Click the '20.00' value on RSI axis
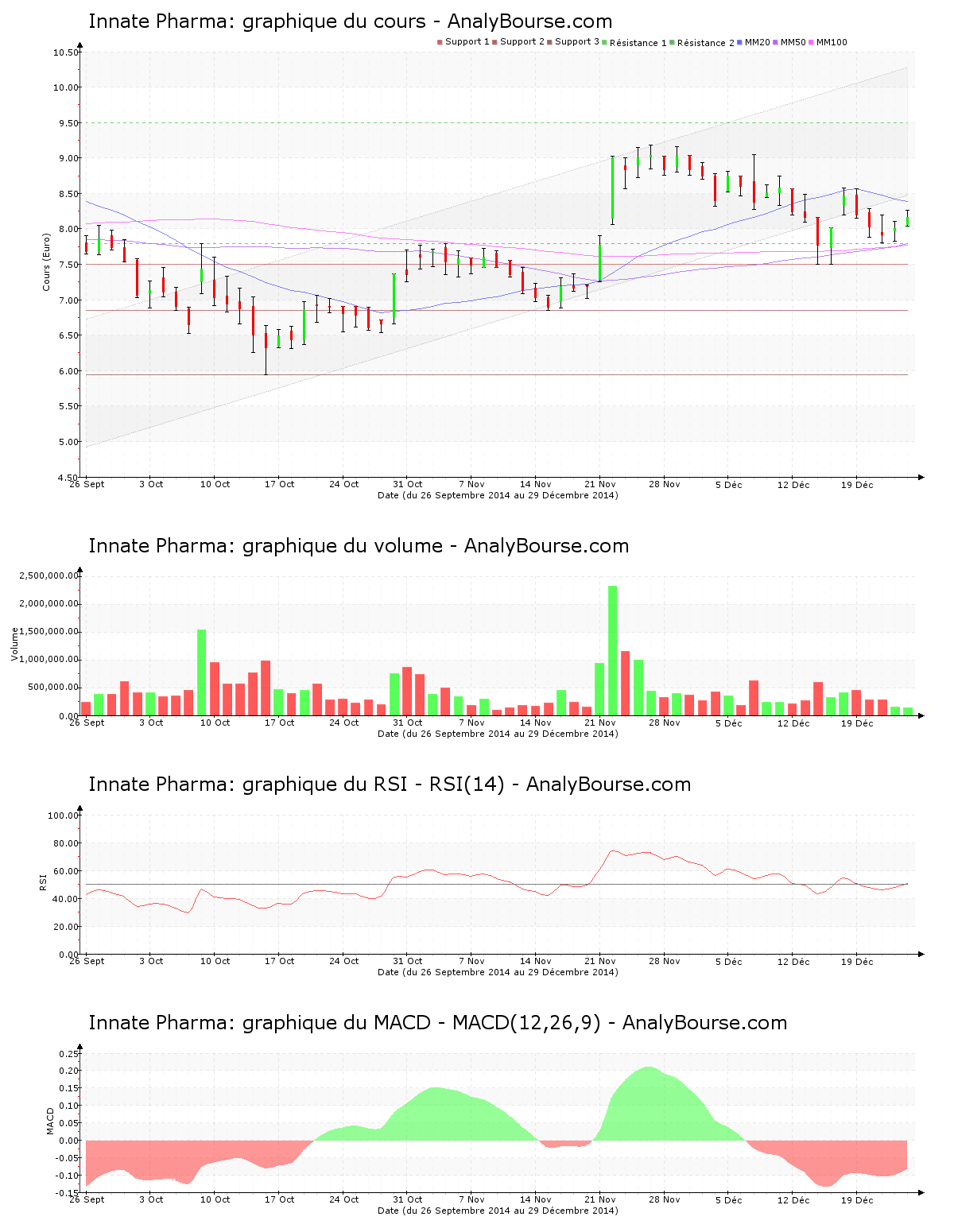Image resolution: width=954 pixels, height=1232 pixels. coord(66,927)
